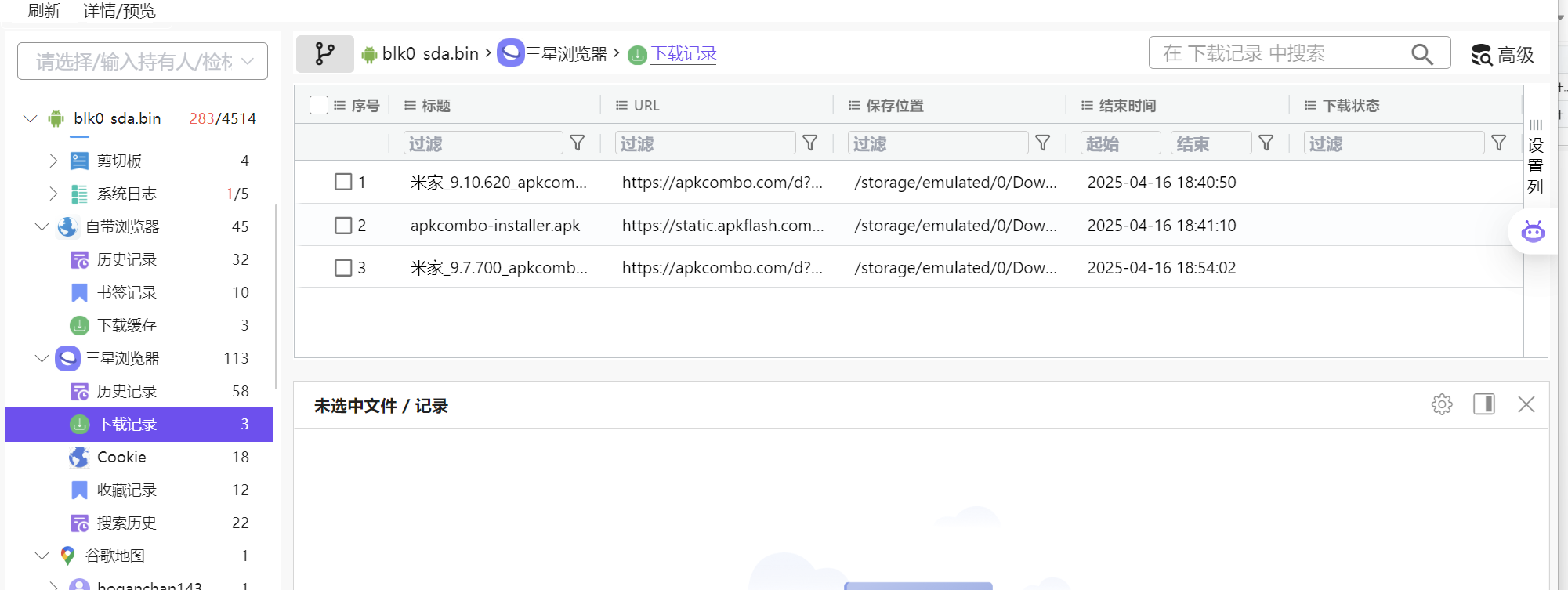This screenshot has width=1568, height=590.
Task: Check the box for row 3
Action: pyautogui.click(x=343, y=268)
